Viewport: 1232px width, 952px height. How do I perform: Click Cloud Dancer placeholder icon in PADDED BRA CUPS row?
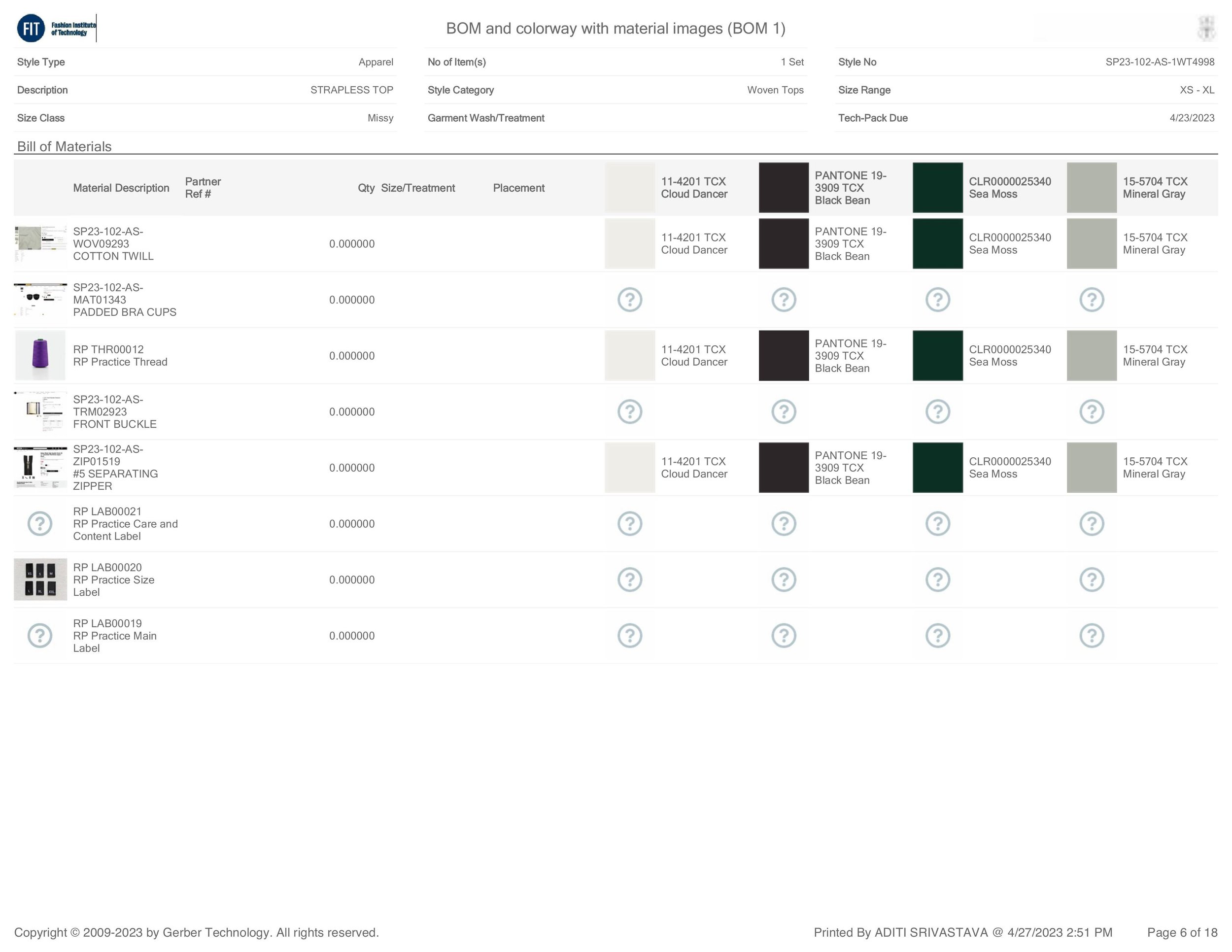pyautogui.click(x=629, y=300)
